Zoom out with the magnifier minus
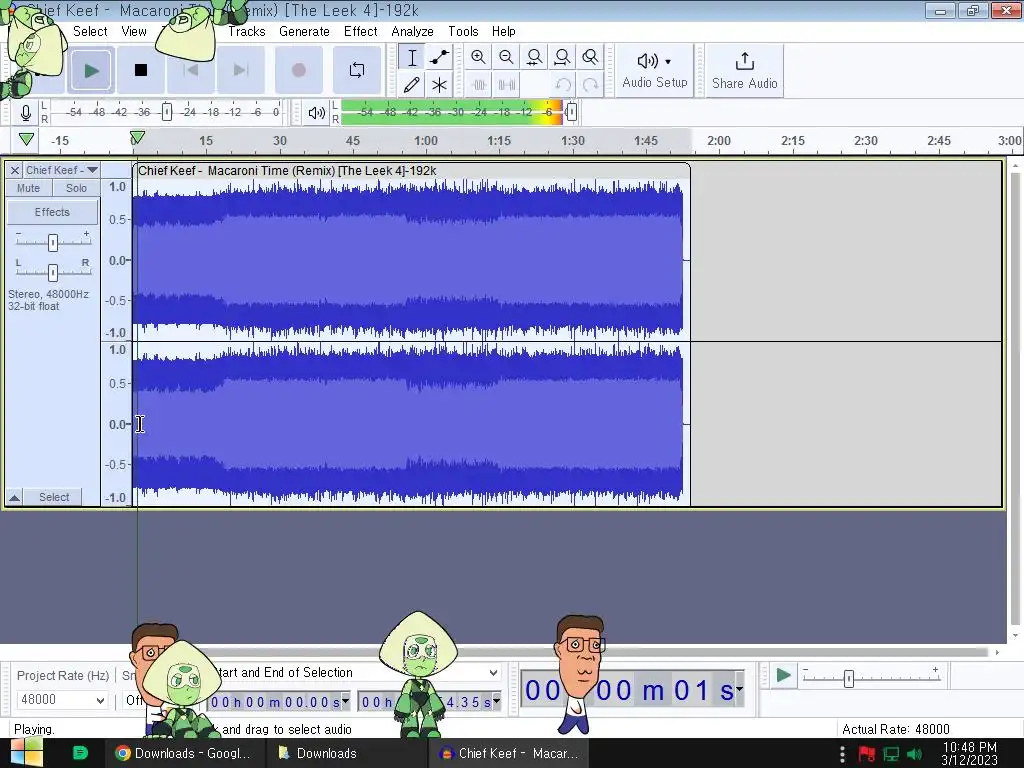The height and width of the screenshot is (768, 1024). pos(506,57)
